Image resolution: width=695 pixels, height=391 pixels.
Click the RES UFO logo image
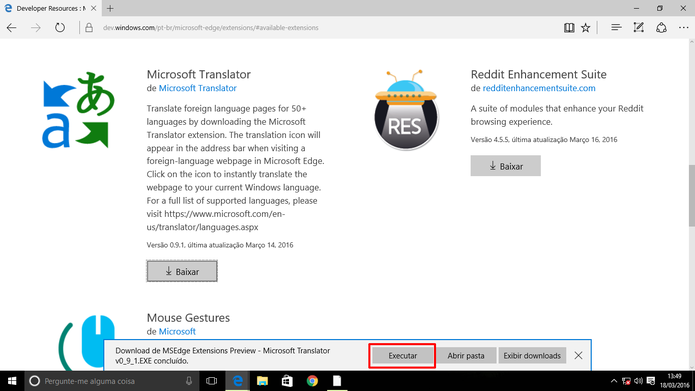click(x=406, y=109)
